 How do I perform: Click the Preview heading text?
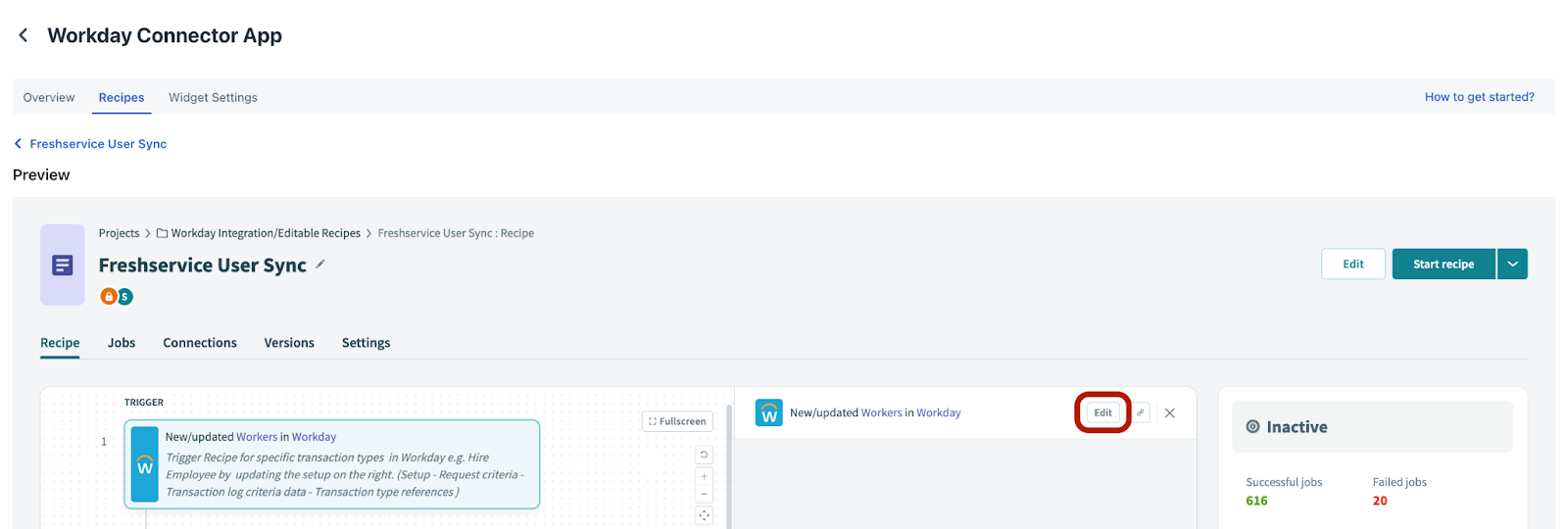(41, 175)
